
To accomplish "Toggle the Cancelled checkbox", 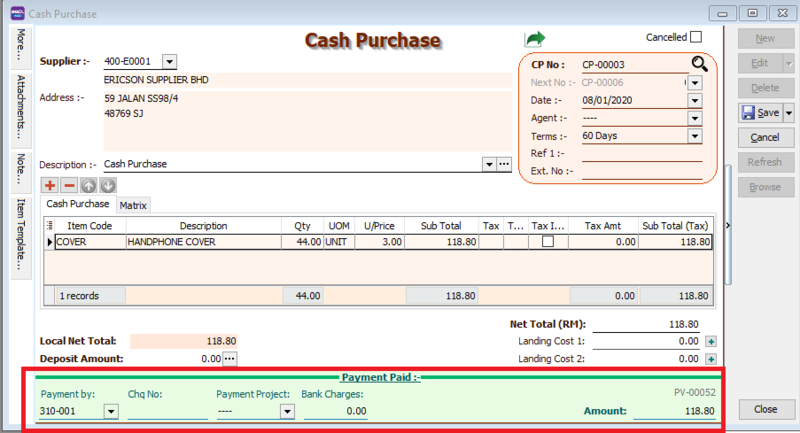I will (696, 37).
